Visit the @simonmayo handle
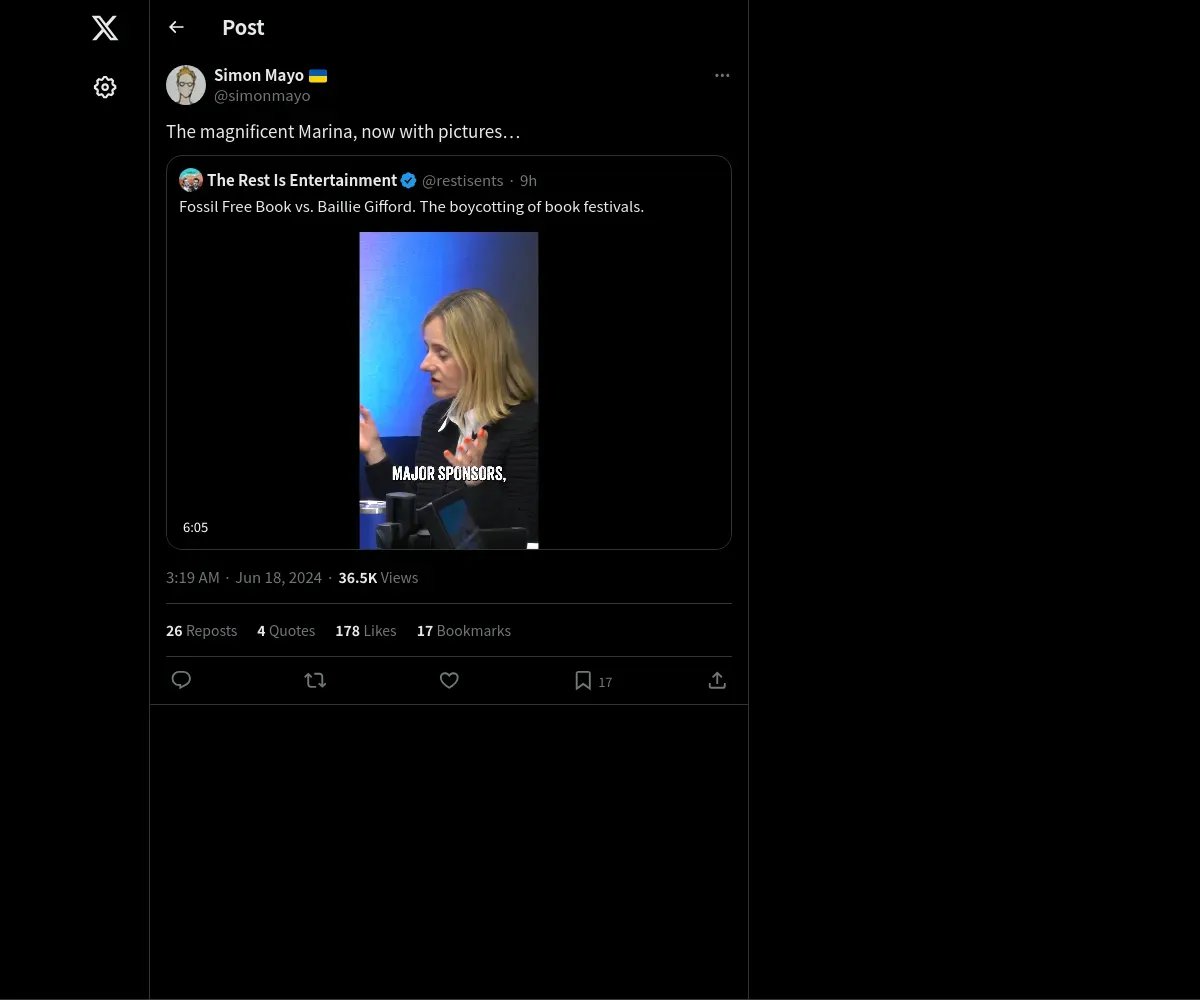This screenshot has height=1000, width=1200. (x=262, y=95)
